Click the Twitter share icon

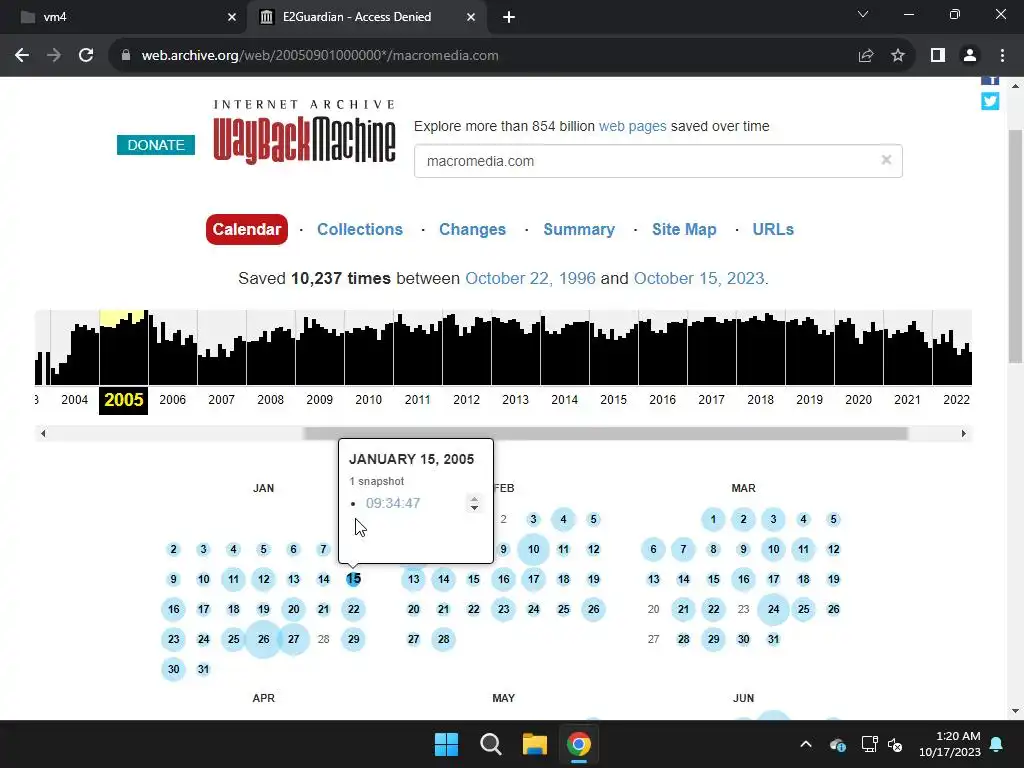click(990, 101)
